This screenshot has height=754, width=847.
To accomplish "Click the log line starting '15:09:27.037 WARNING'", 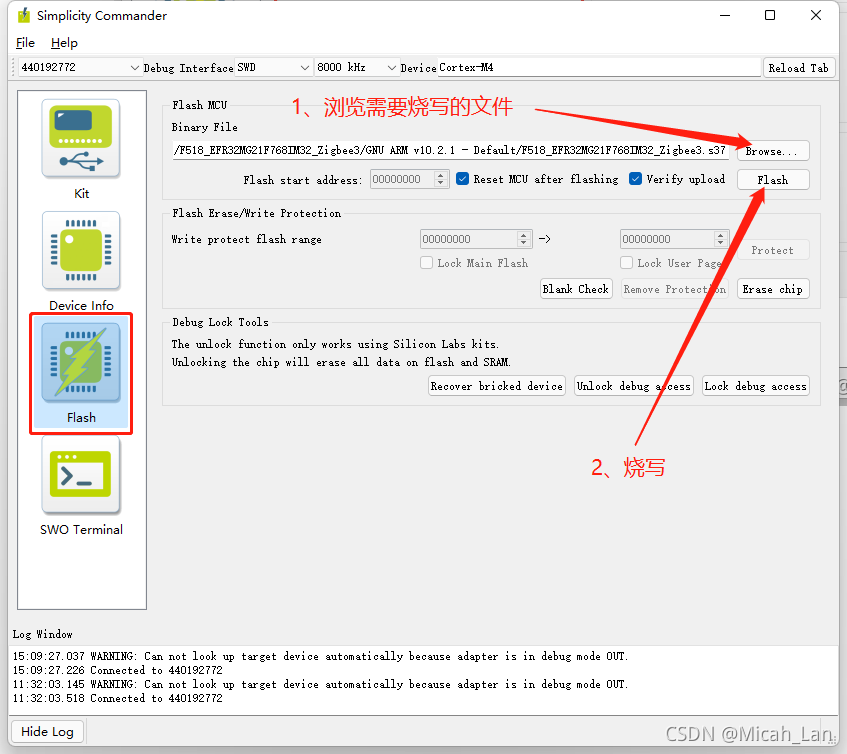I will pyautogui.click(x=320, y=656).
